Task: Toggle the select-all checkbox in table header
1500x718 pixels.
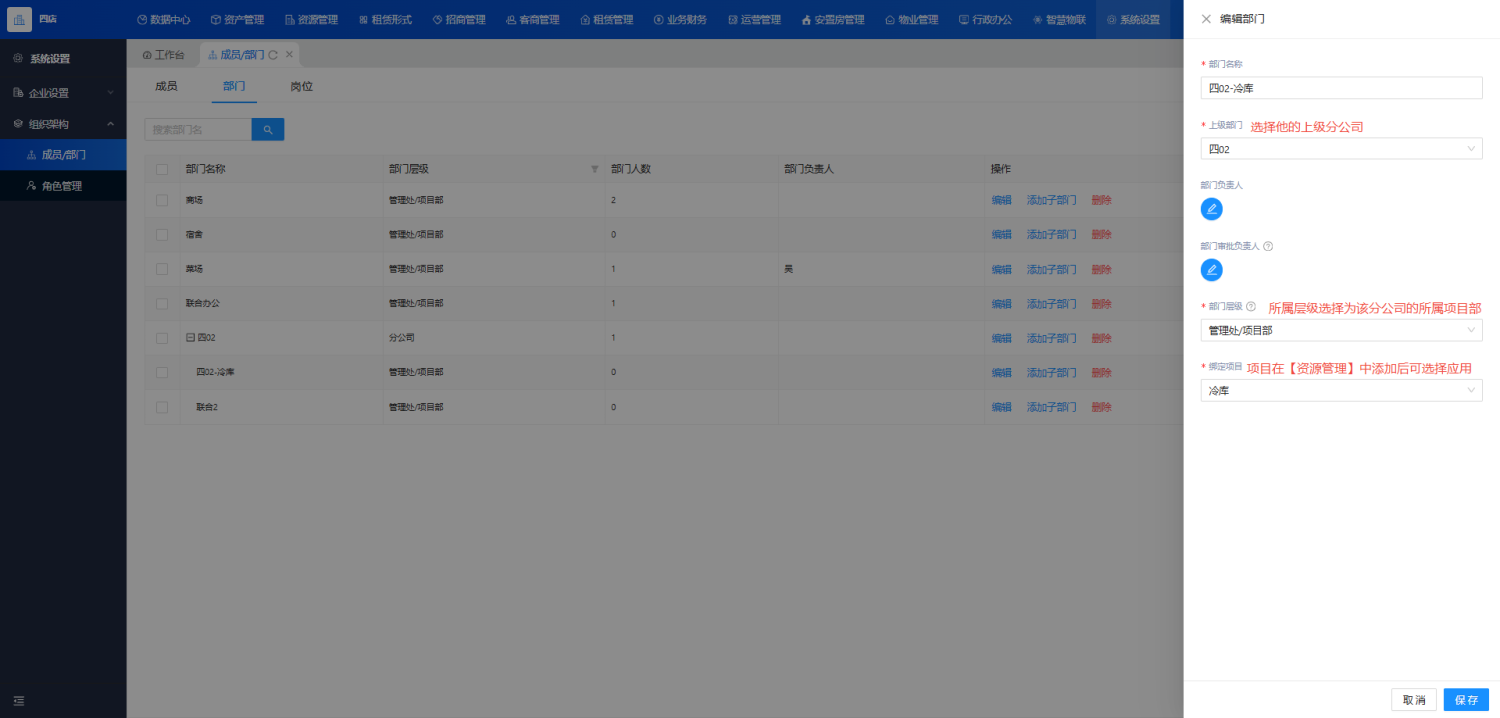Action: click(x=162, y=169)
